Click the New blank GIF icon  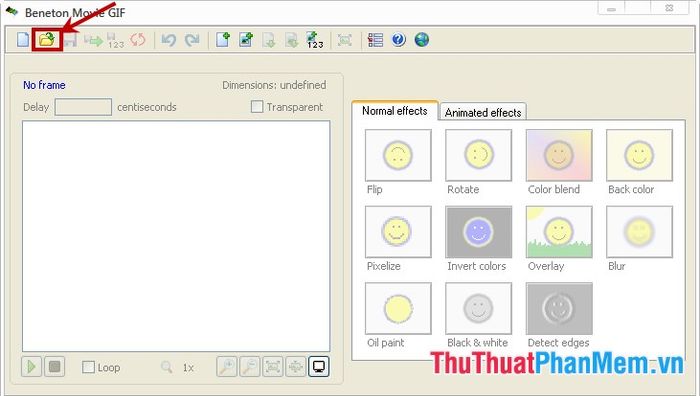tap(23, 40)
